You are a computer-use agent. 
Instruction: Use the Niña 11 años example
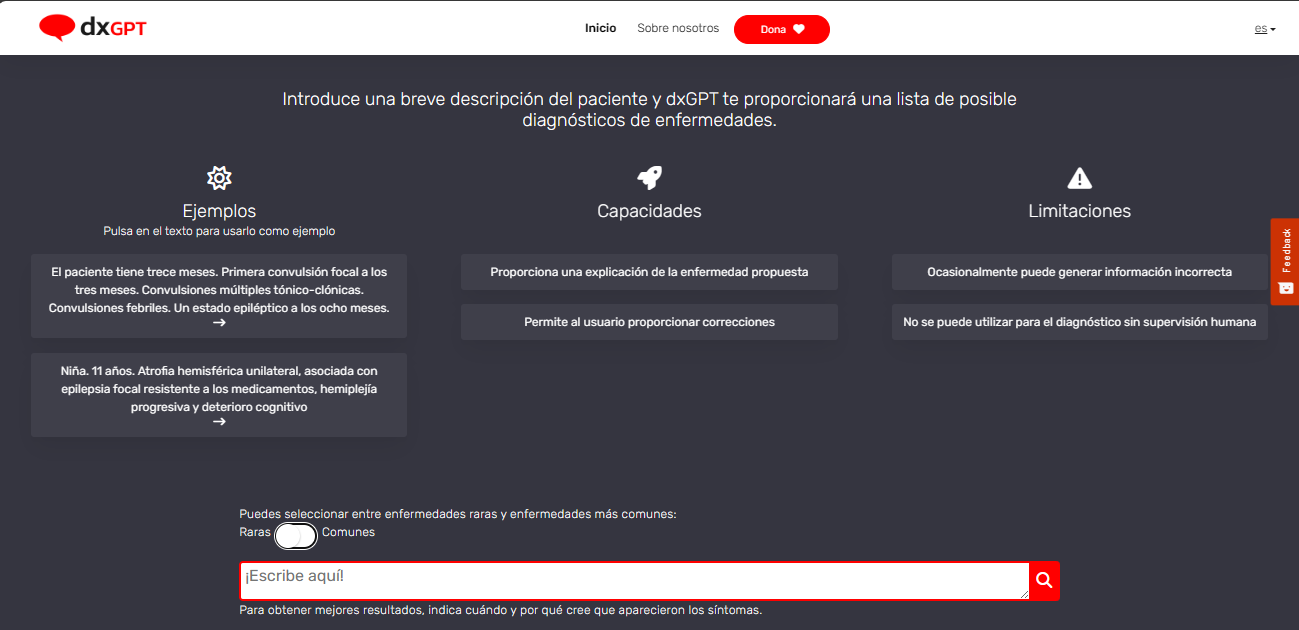pyautogui.click(x=219, y=394)
